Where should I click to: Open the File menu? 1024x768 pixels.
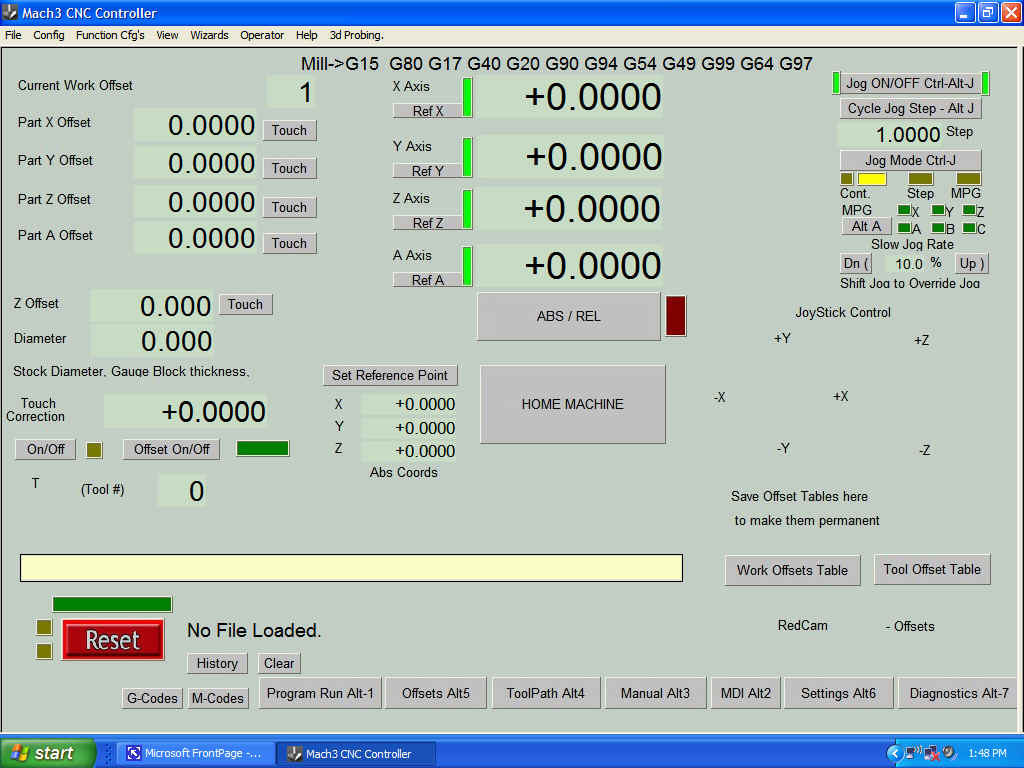[x=13, y=35]
